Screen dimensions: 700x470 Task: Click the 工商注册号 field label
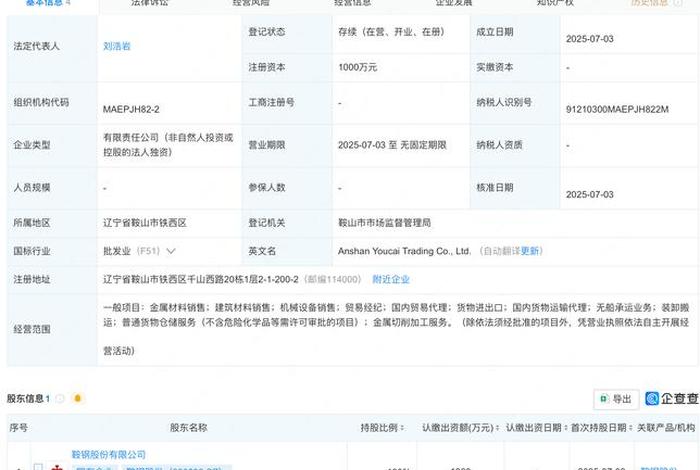(271, 102)
